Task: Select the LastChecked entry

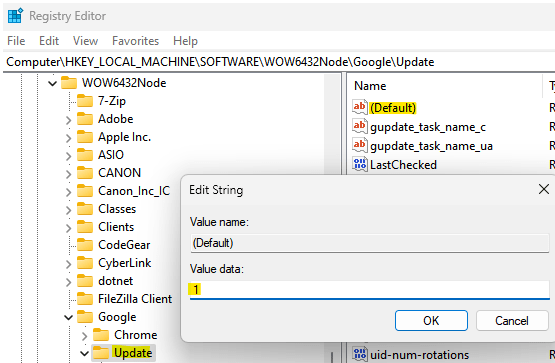Action: [403, 165]
